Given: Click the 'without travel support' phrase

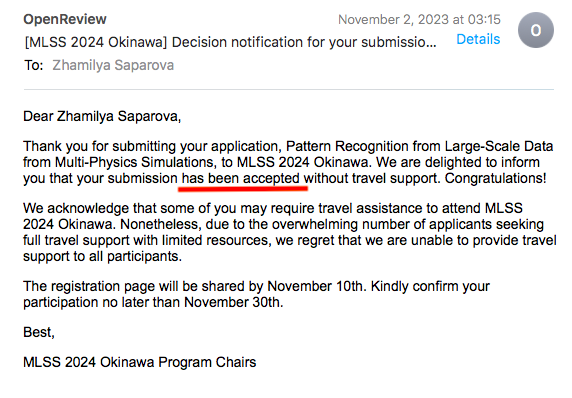Looking at the screenshot, I should coord(371,178).
